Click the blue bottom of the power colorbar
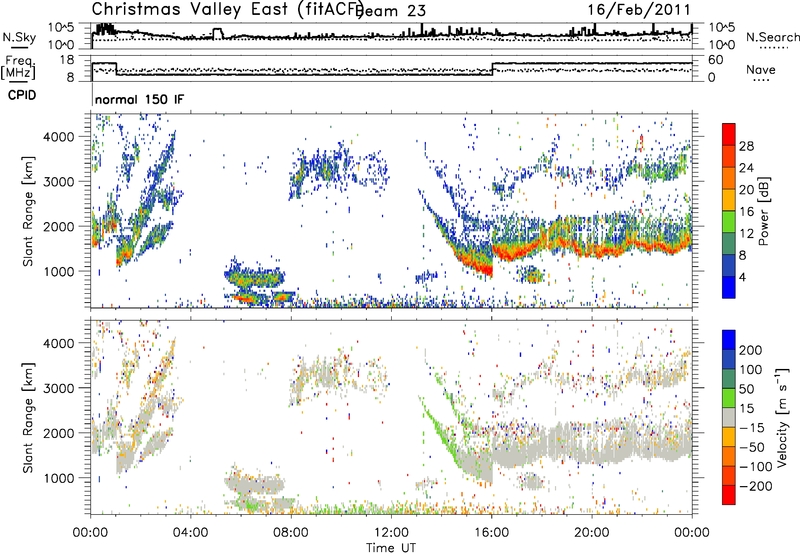 (729, 287)
